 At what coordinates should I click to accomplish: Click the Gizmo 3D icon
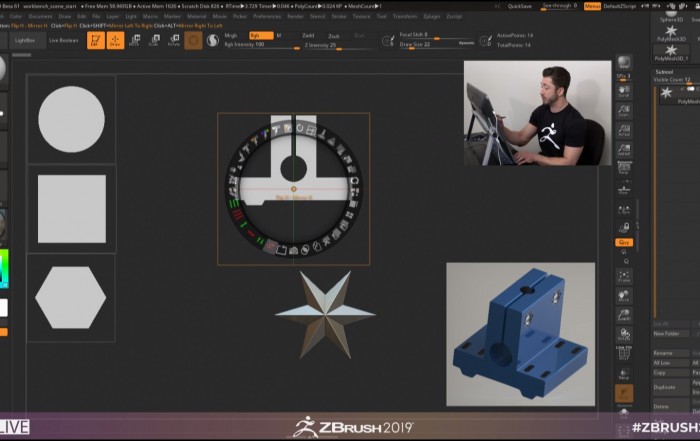194,40
